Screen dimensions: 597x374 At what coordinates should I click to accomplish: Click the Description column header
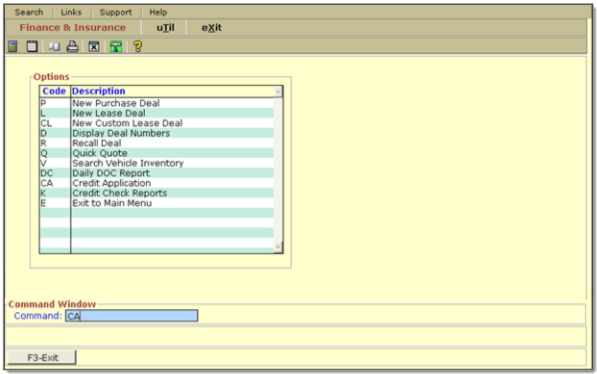[x=172, y=91]
